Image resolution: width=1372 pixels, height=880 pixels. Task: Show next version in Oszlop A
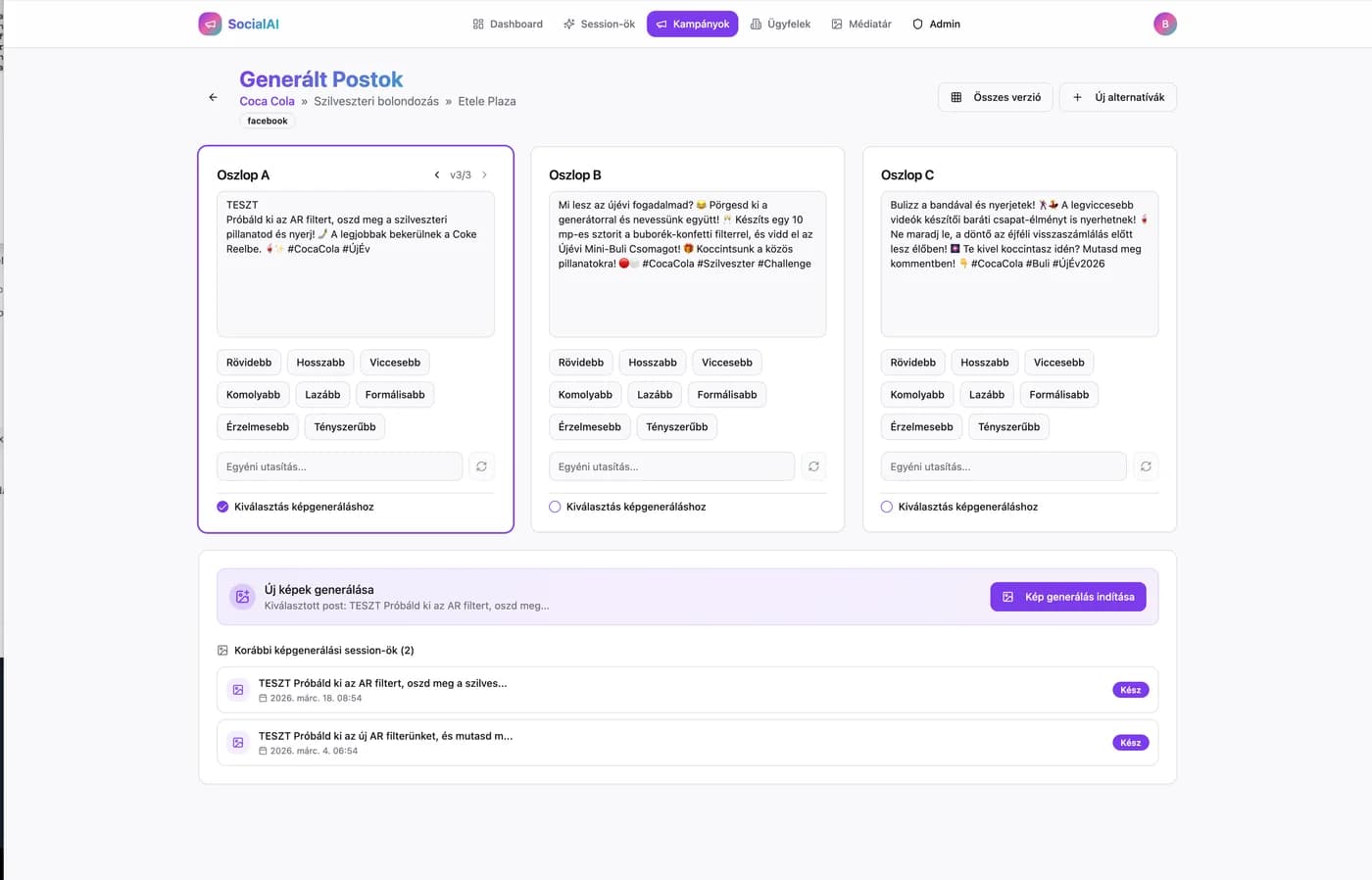(484, 175)
